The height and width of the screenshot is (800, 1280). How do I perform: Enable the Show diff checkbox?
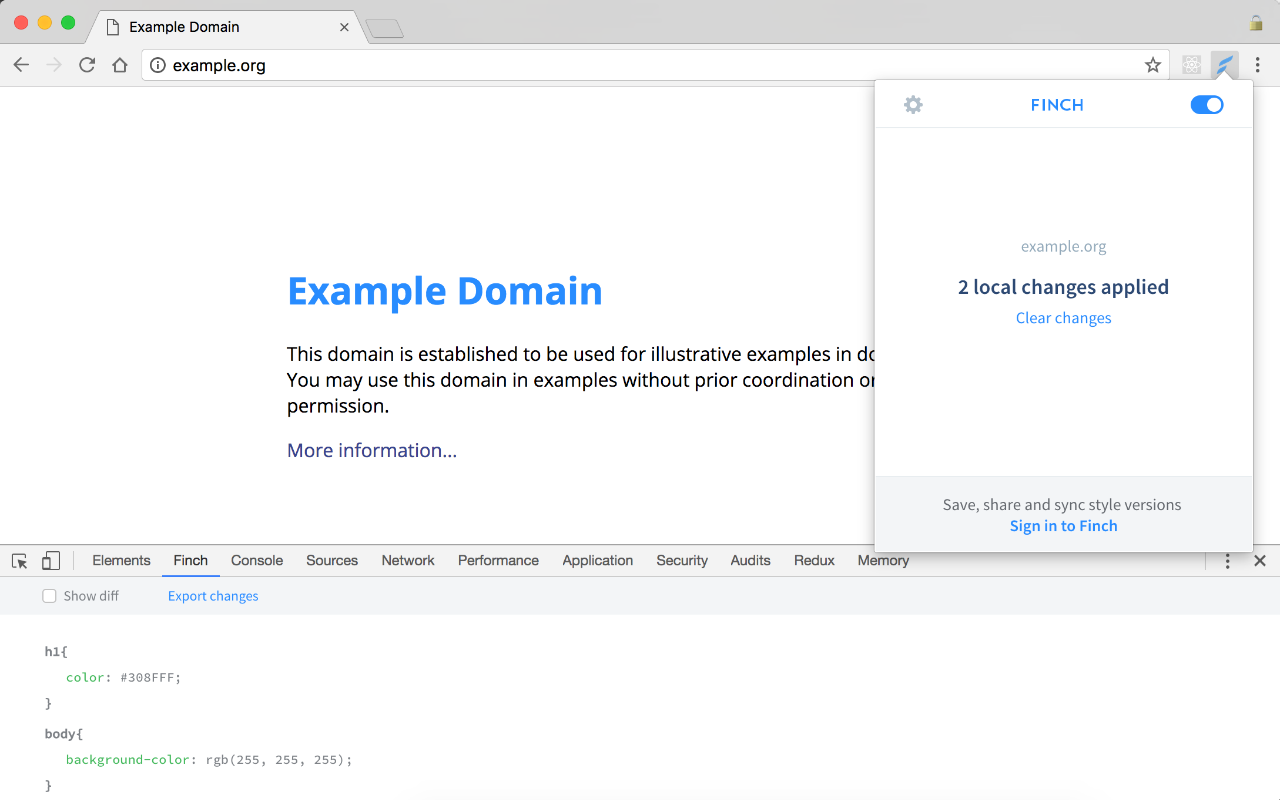coord(49,596)
